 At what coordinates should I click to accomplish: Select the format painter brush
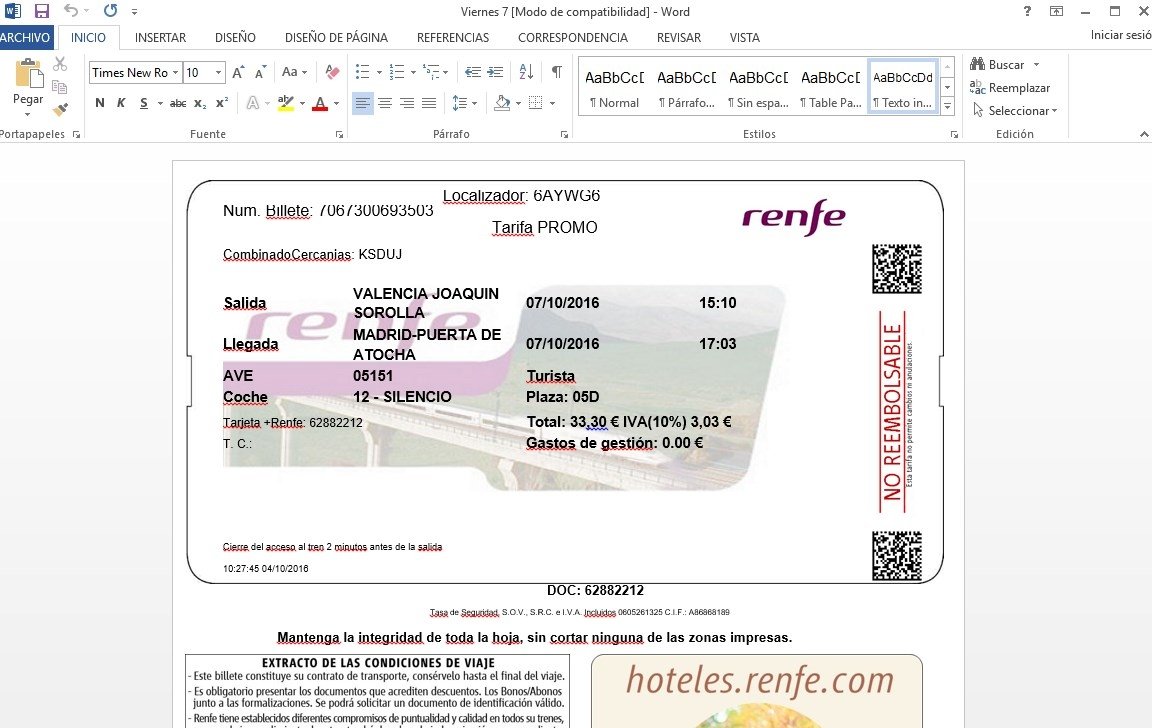[x=60, y=109]
